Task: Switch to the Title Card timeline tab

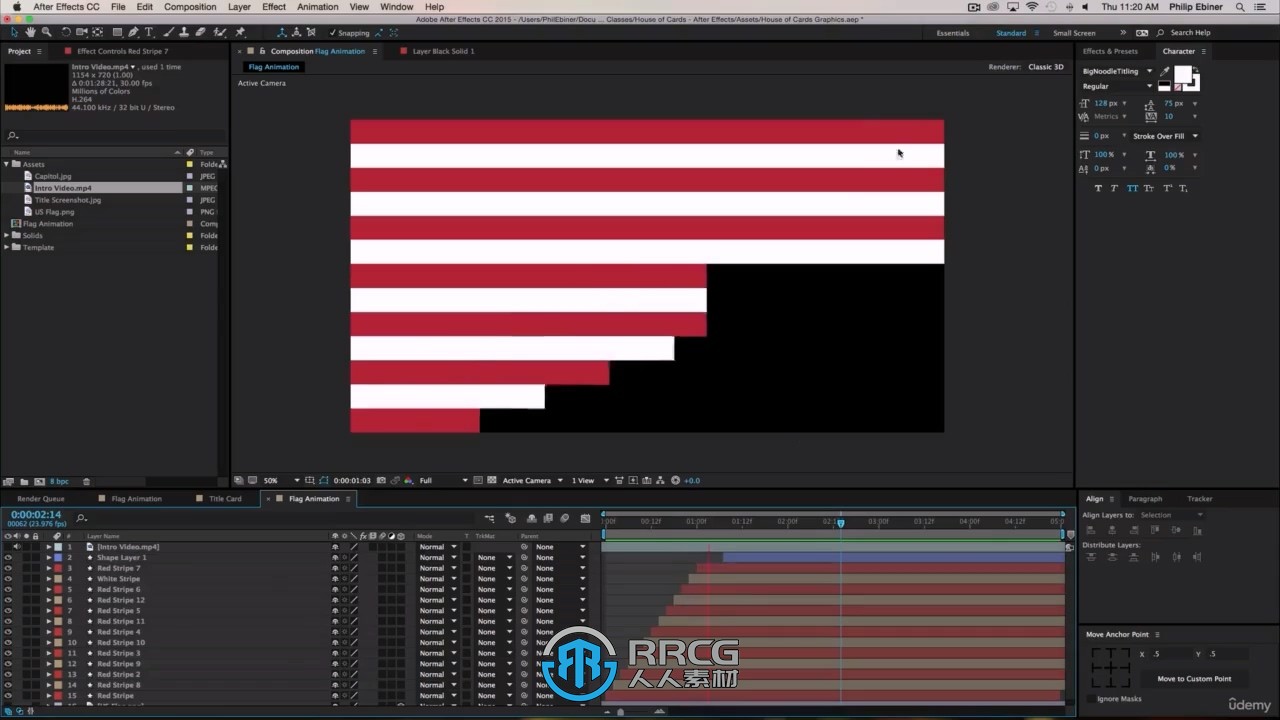Action: tap(225, 499)
